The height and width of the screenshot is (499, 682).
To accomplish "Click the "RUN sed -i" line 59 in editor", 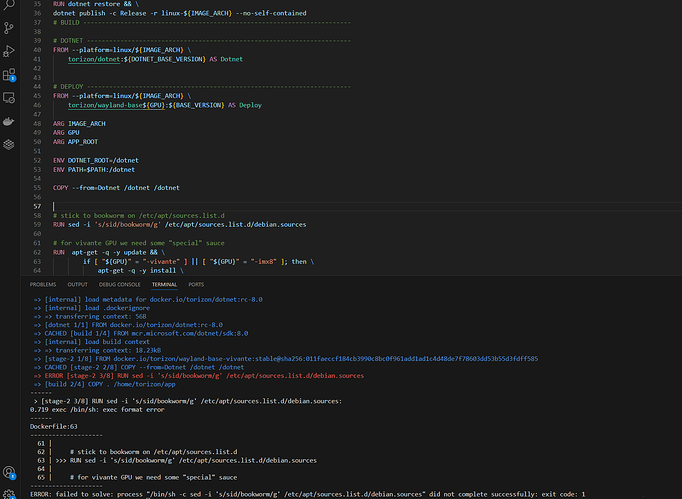I will pyautogui.click(x=180, y=224).
